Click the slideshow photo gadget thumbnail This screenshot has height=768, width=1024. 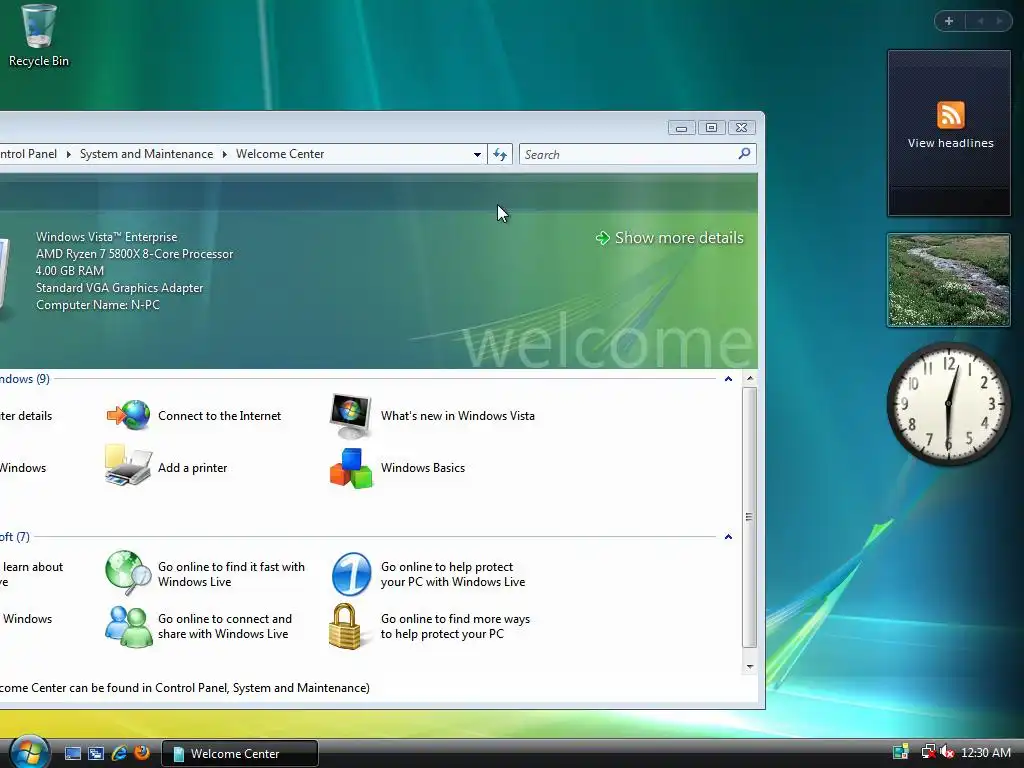[x=948, y=280]
